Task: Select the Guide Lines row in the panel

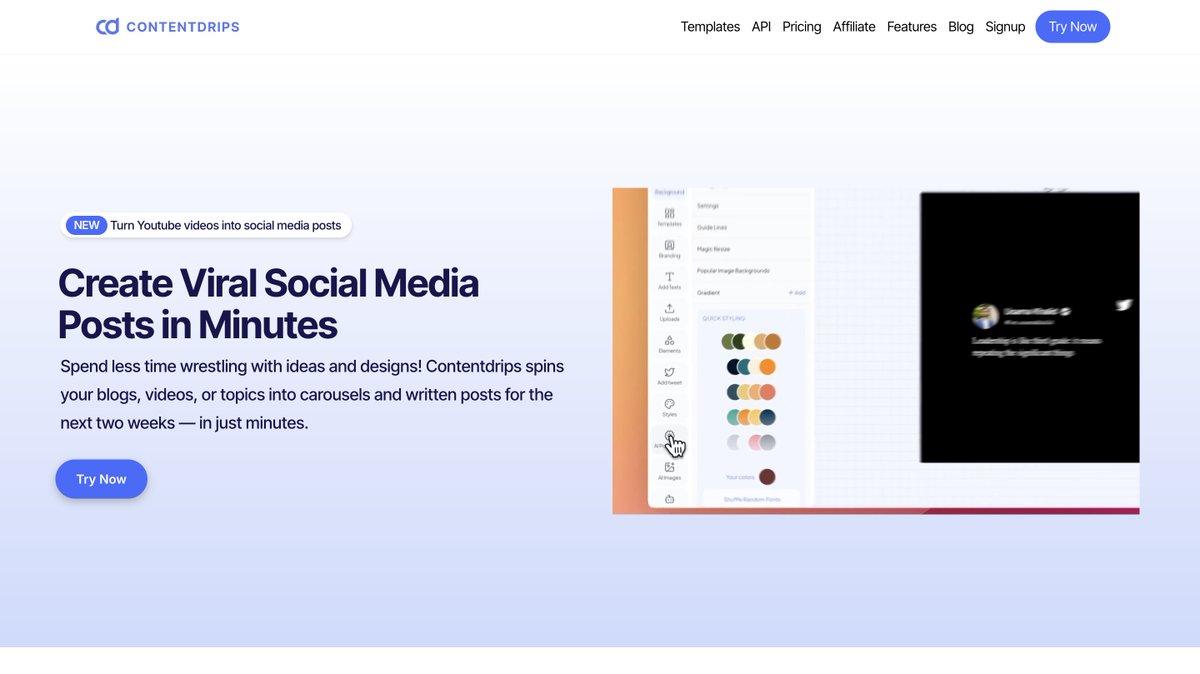Action: (753, 228)
